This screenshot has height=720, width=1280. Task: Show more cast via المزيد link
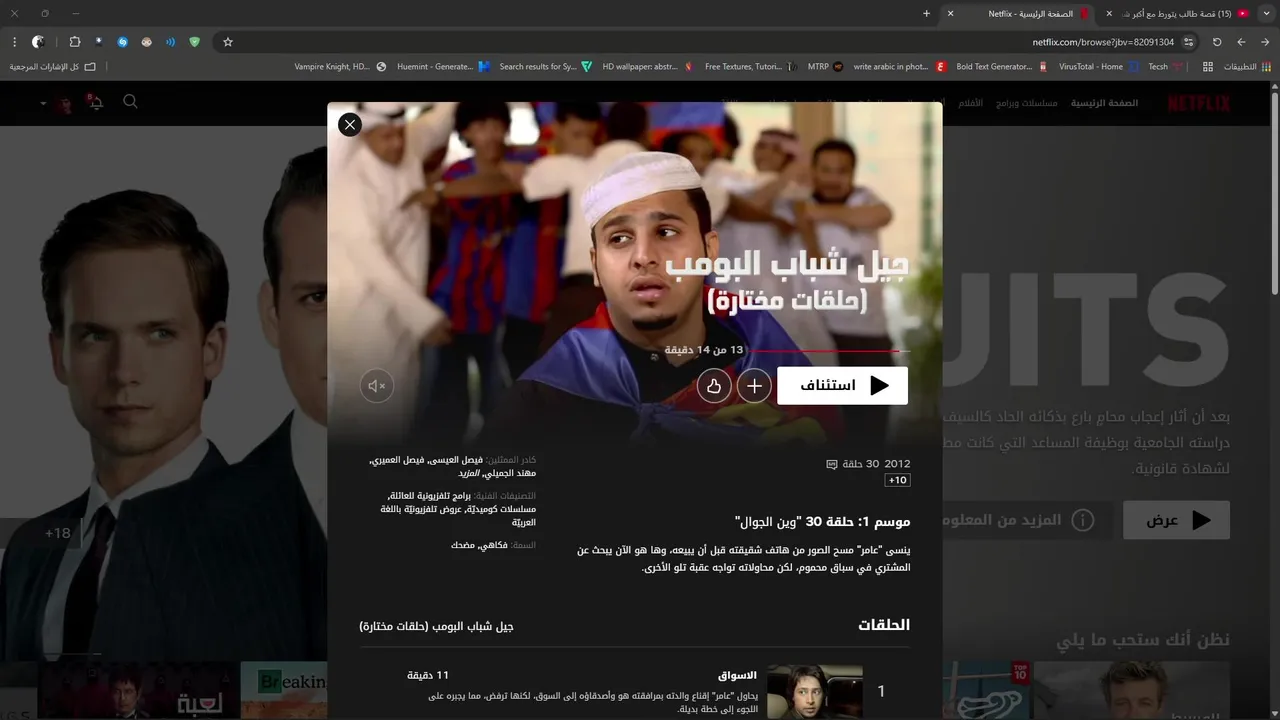[469, 473]
